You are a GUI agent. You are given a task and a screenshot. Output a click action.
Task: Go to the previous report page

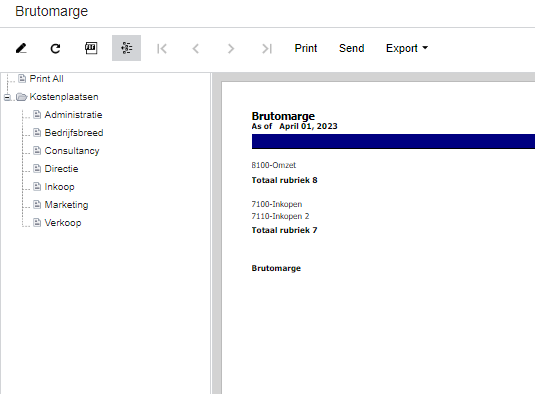tap(196, 48)
